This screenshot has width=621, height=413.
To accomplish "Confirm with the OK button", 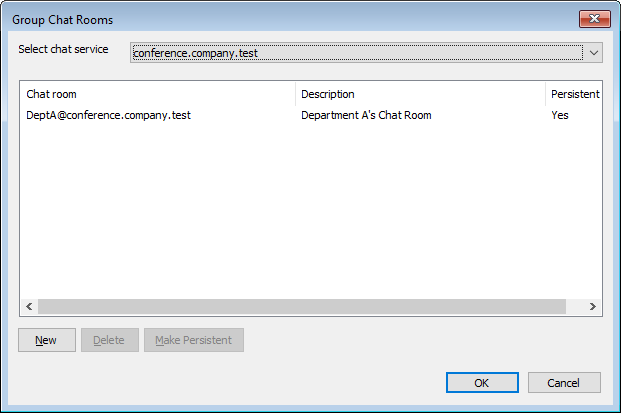I will 482,382.
